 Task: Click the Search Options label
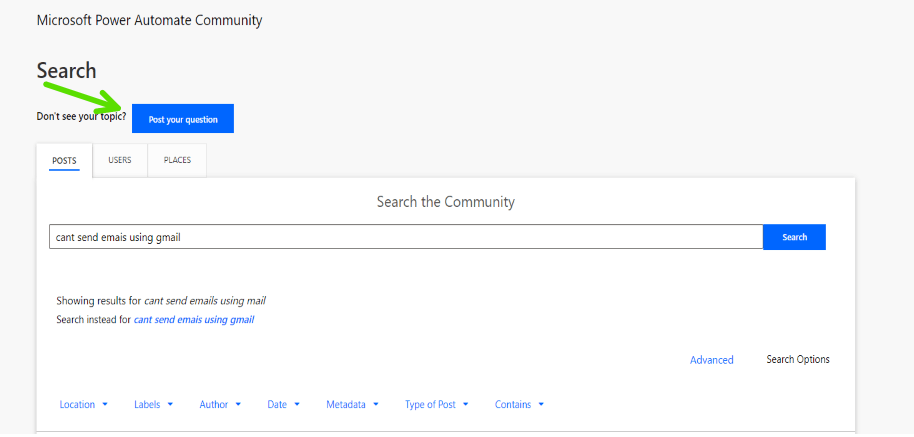pyautogui.click(x=797, y=360)
